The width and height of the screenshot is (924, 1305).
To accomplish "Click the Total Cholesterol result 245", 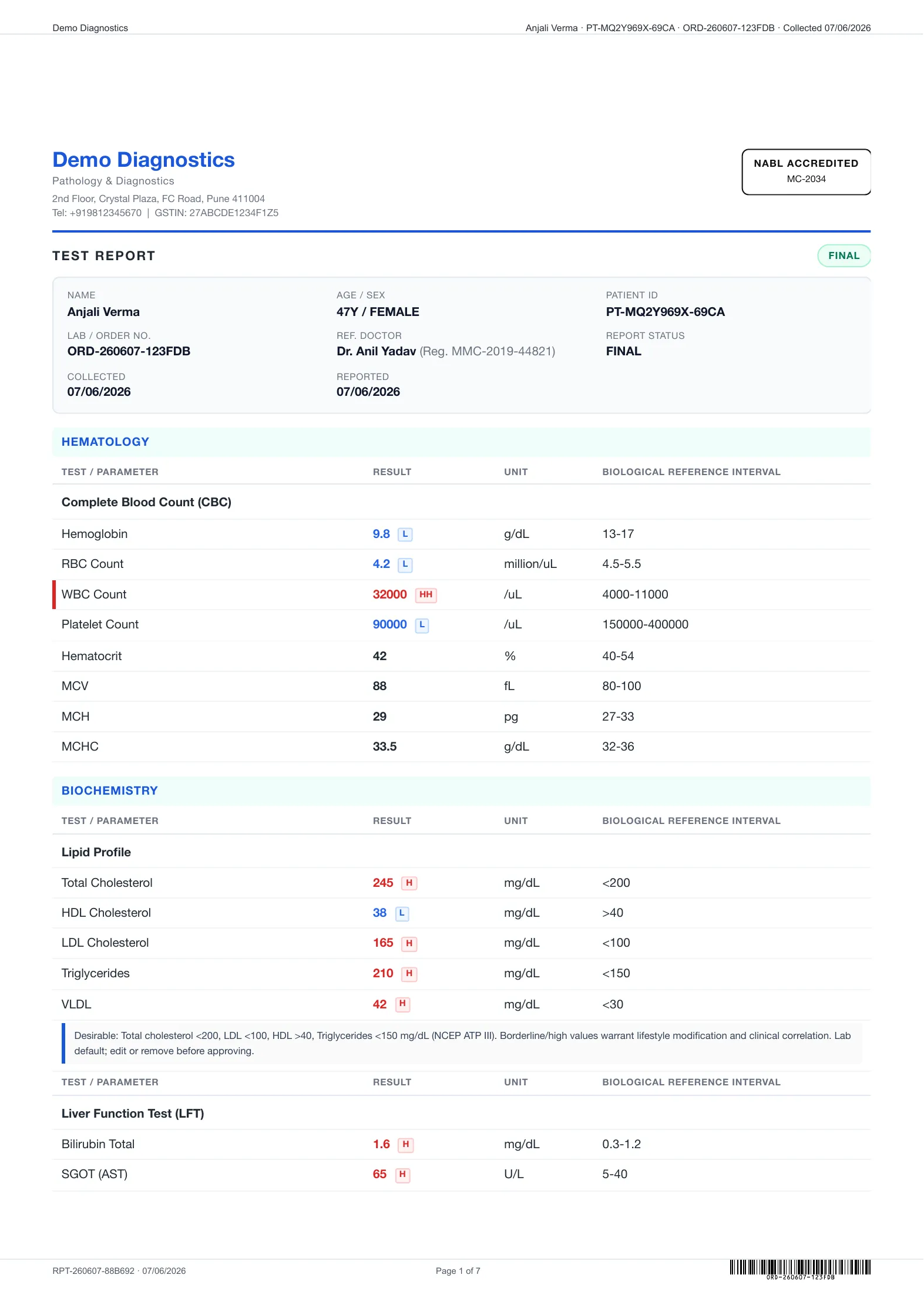I will 383,883.
